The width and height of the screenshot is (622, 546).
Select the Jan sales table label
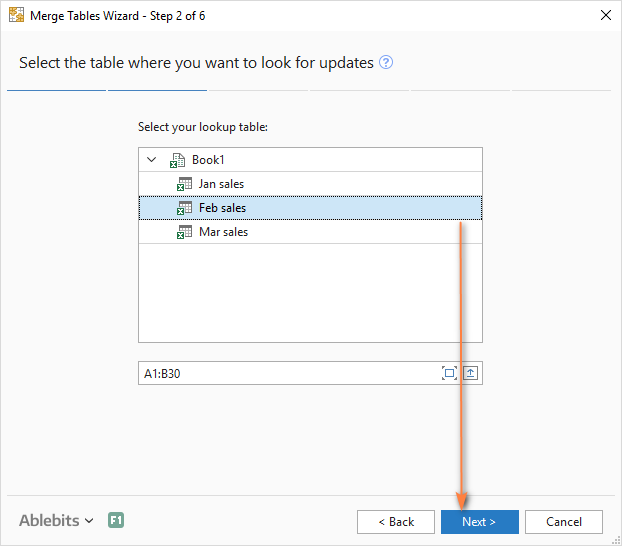coord(221,184)
